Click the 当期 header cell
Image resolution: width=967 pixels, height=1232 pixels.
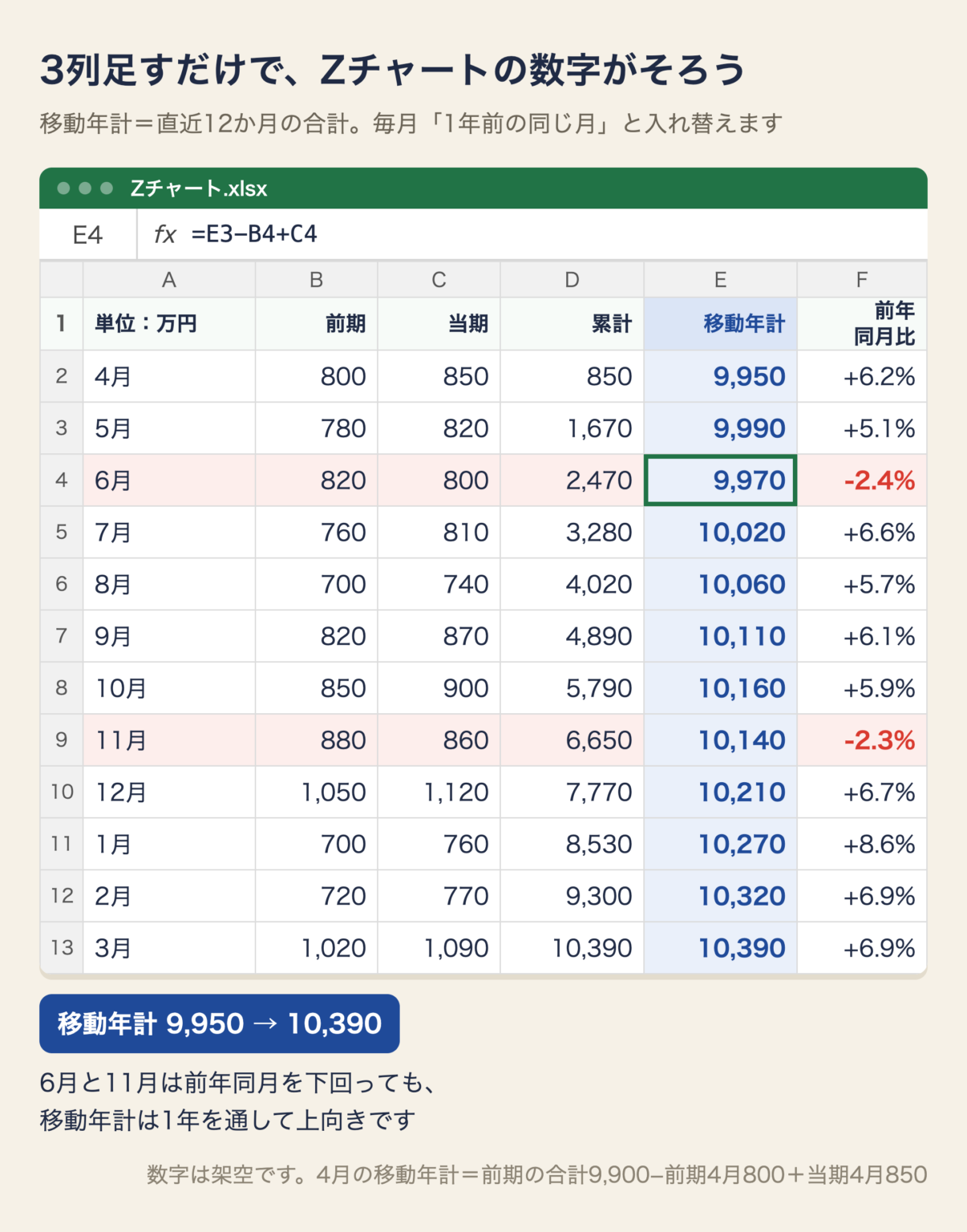point(439,324)
